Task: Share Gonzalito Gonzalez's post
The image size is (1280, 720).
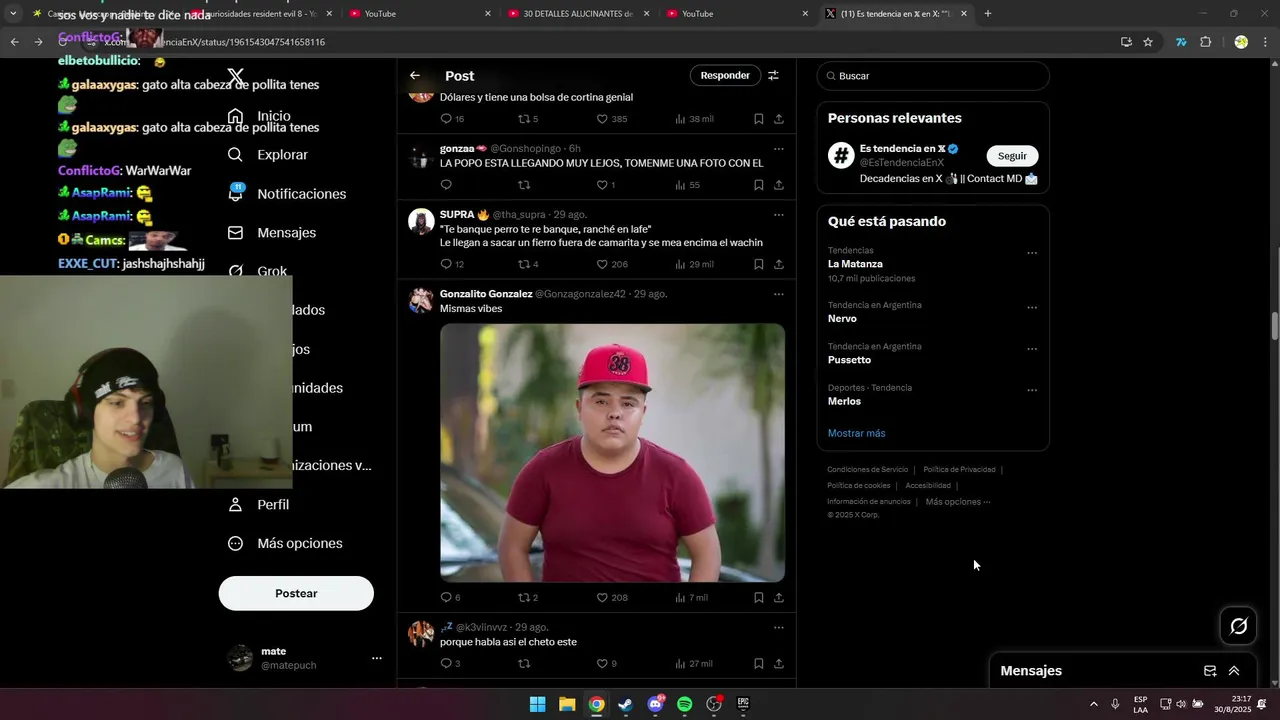Action: pos(779,598)
